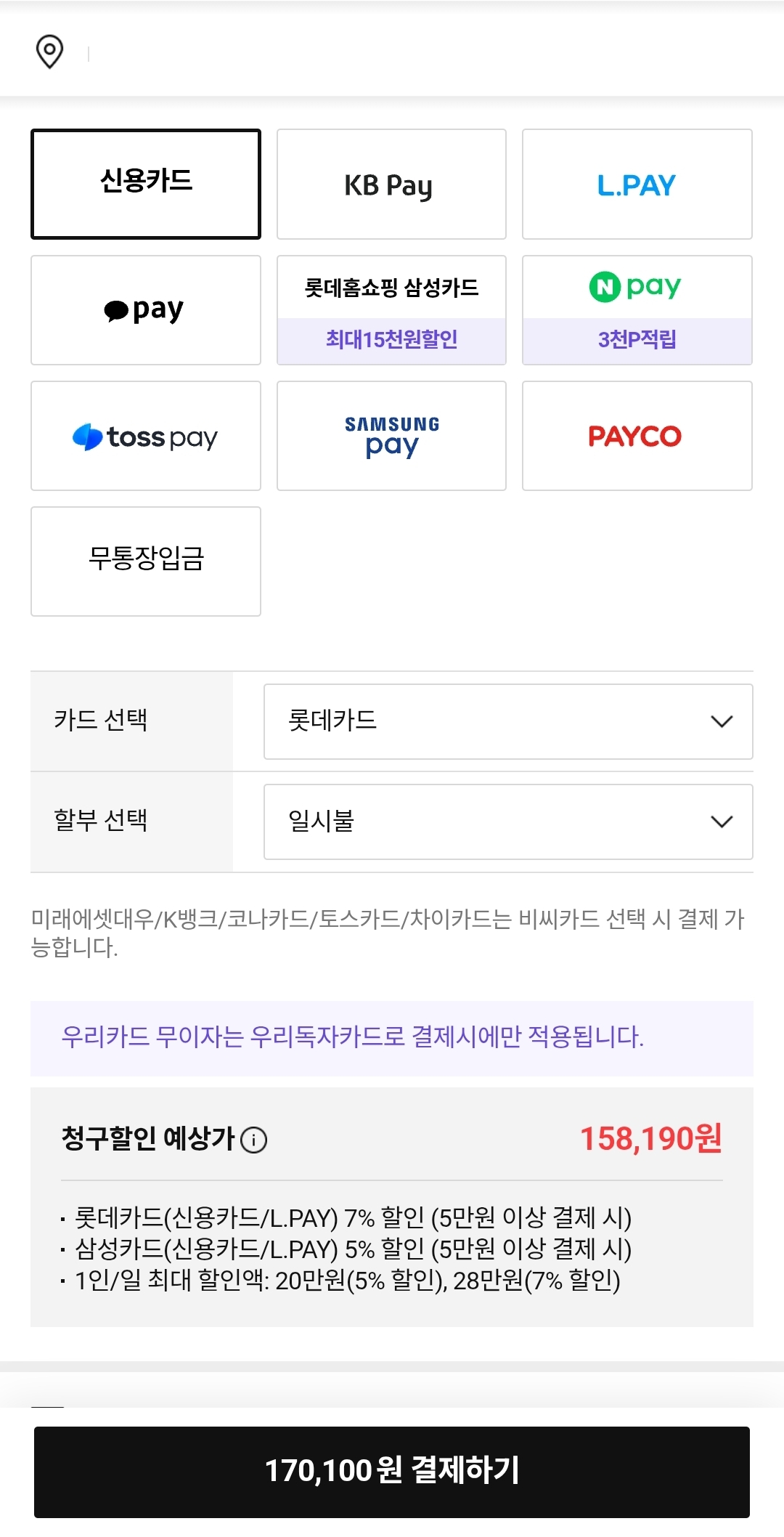Viewport: 784px width, 1537px height.
Task: Open the 롯데카드 card selection dropdown
Action: [508, 721]
